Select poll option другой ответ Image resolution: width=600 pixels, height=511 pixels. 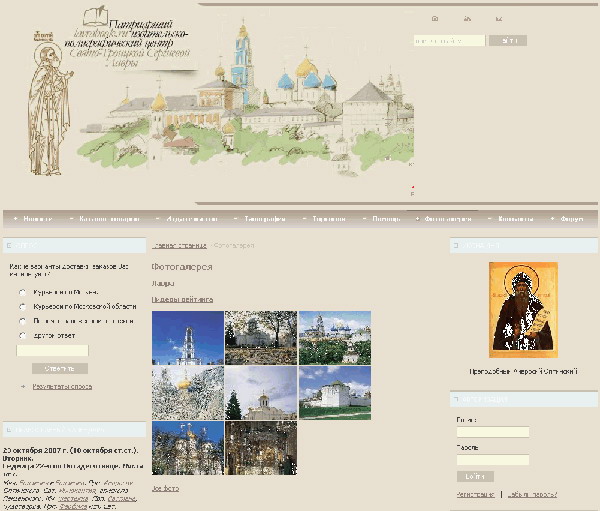(23, 336)
